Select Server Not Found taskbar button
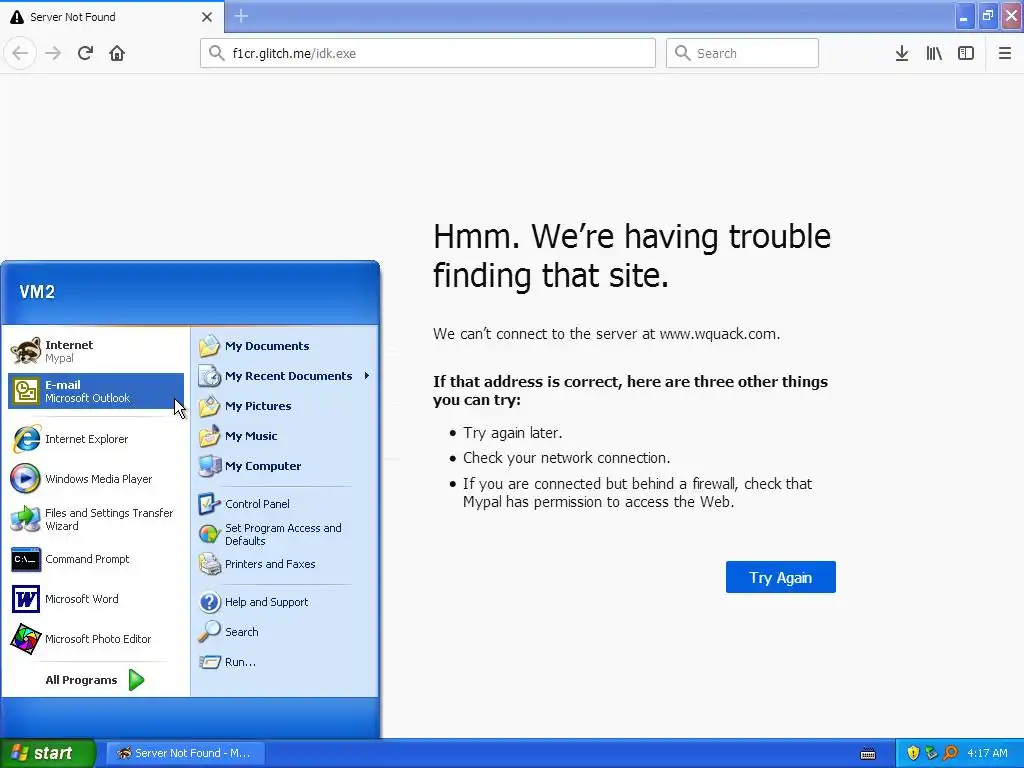The image size is (1024, 768). click(185, 753)
